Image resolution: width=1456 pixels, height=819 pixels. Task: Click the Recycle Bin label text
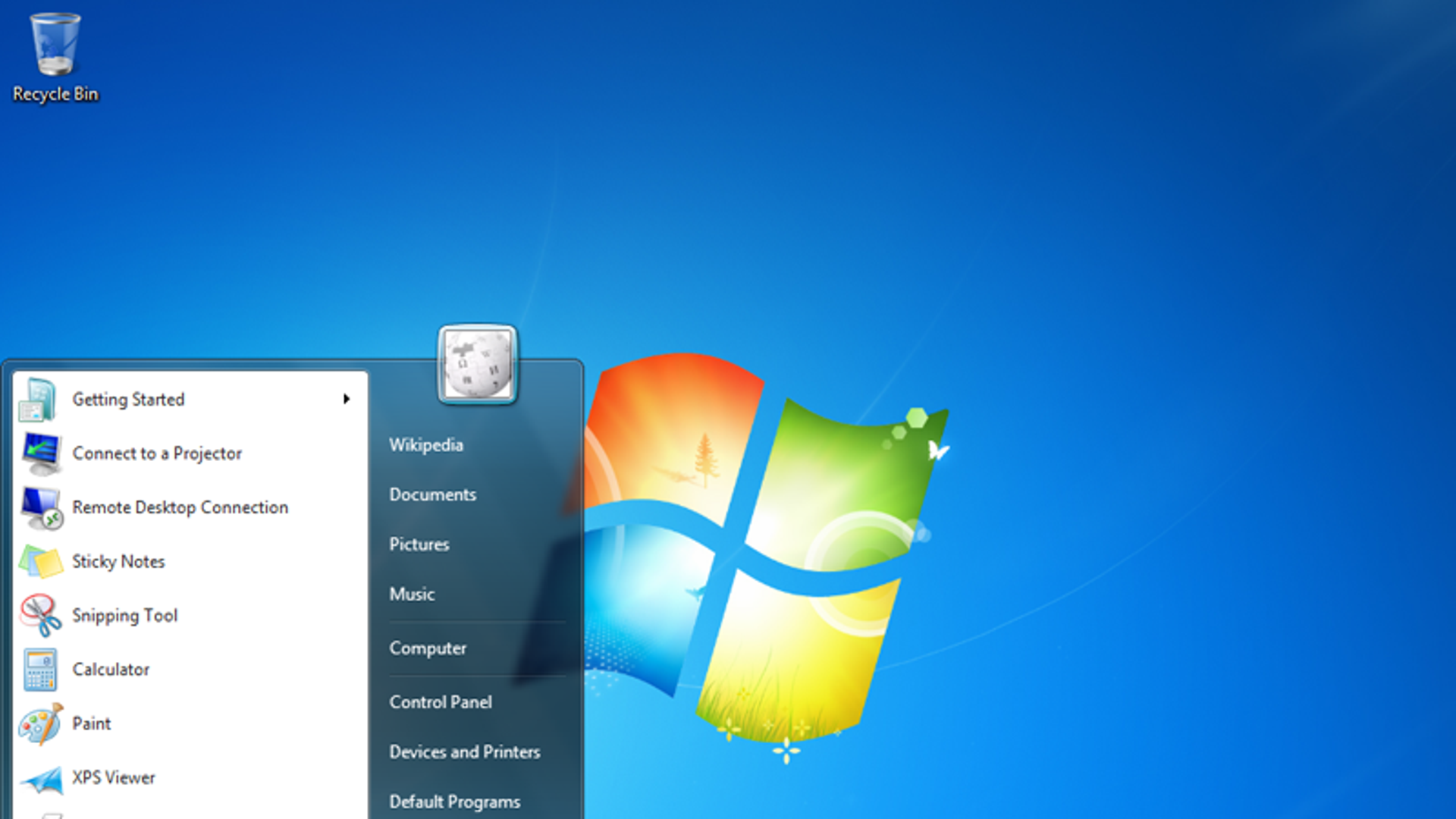click(55, 94)
